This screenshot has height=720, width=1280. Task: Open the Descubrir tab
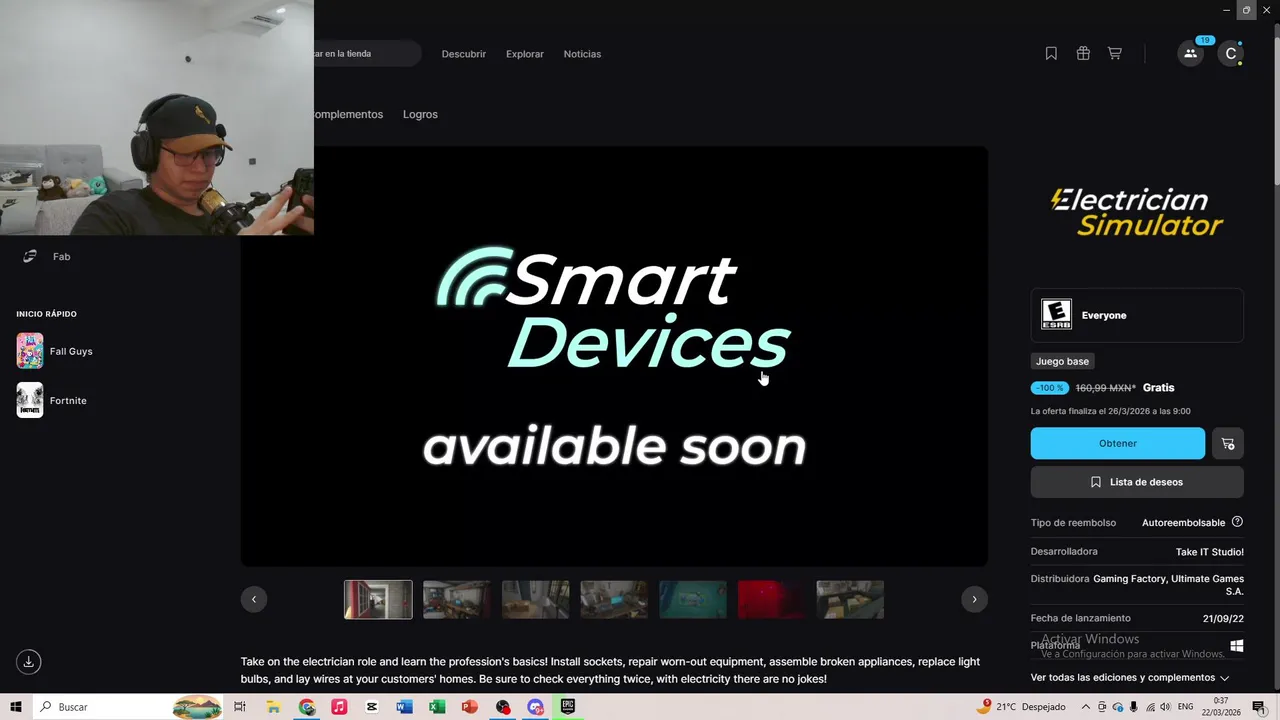464,54
